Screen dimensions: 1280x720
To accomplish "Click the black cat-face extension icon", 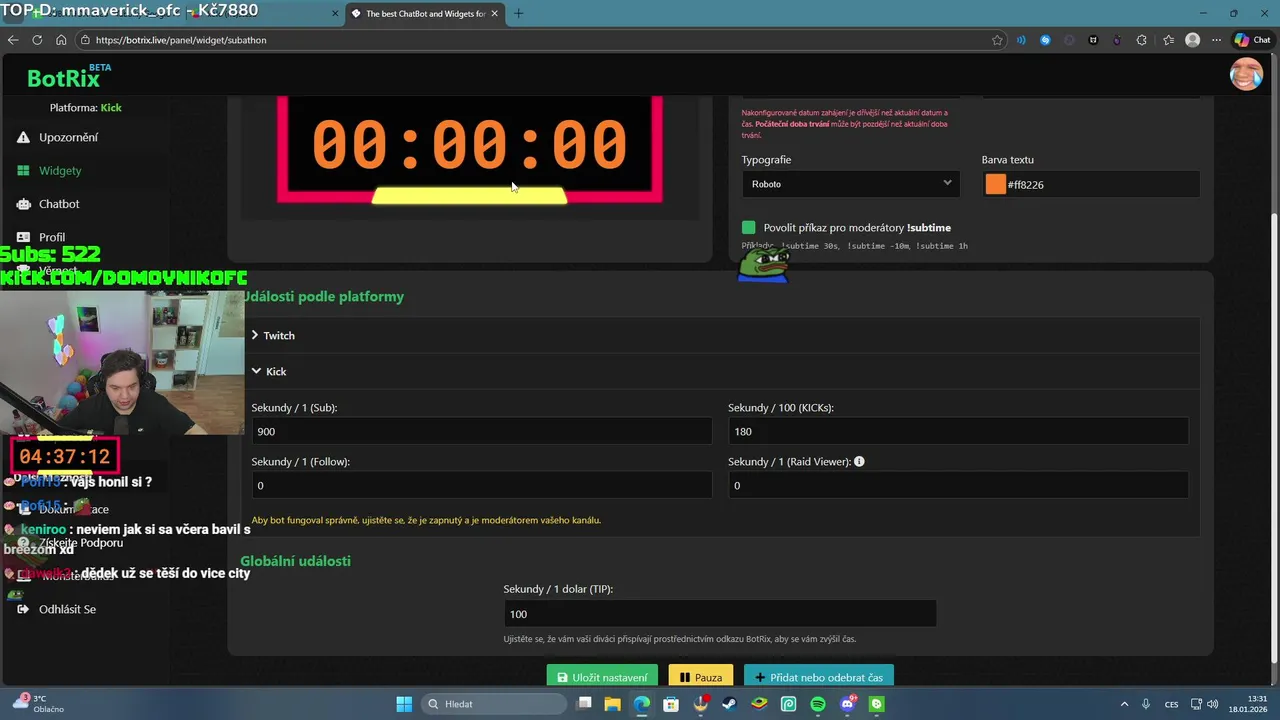I will pyautogui.click(x=1093, y=40).
